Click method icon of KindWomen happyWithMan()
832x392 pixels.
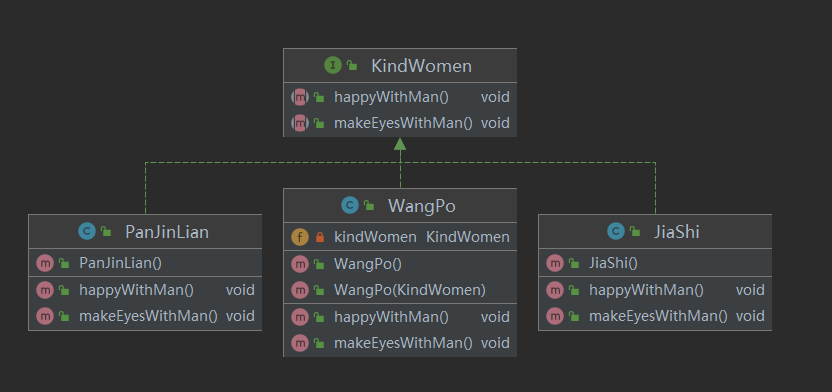300,97
